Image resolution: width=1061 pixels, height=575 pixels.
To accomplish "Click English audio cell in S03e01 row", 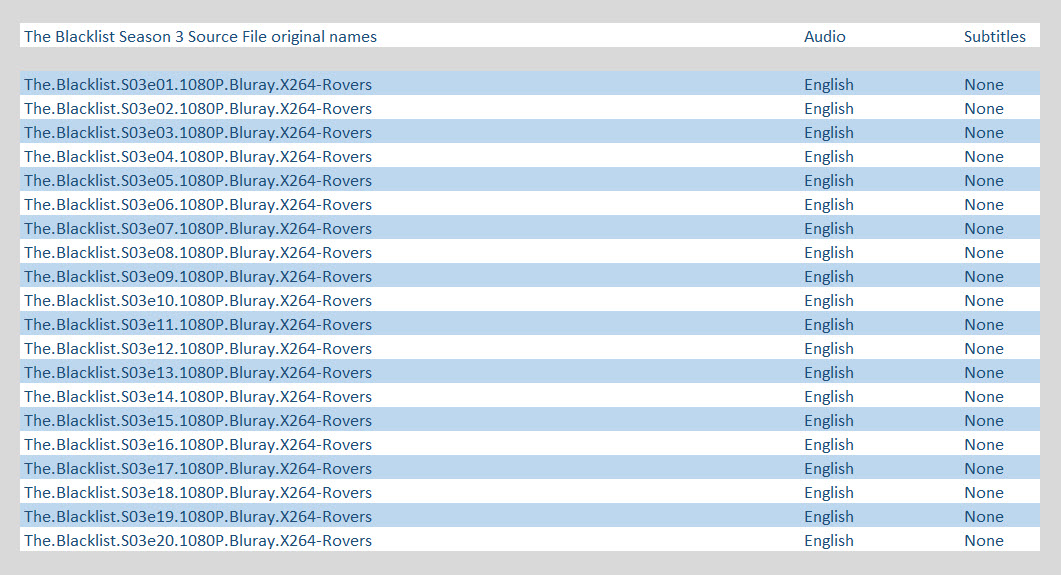I will [829, 85].
